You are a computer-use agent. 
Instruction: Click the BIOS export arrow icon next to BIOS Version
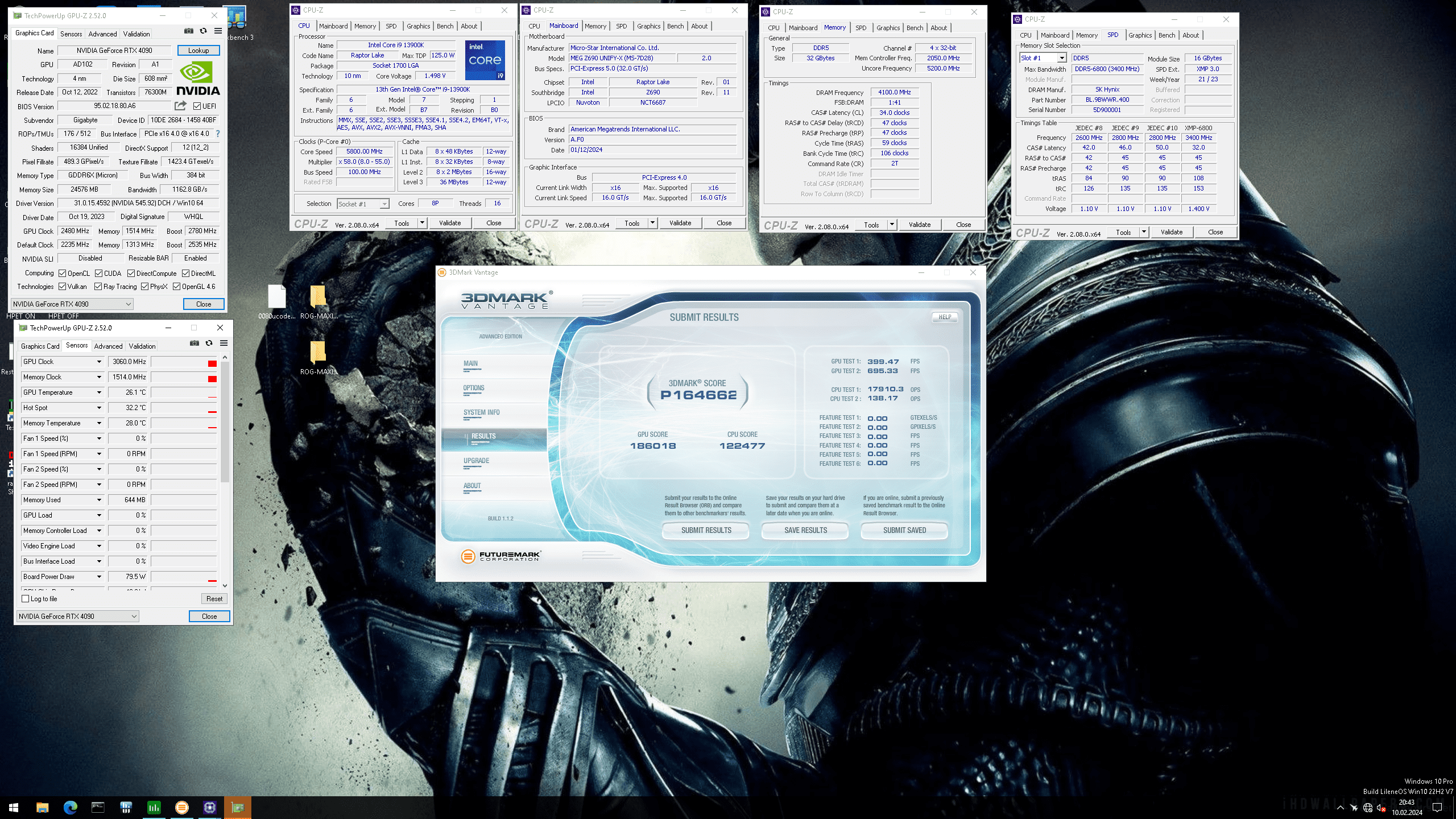180,106
